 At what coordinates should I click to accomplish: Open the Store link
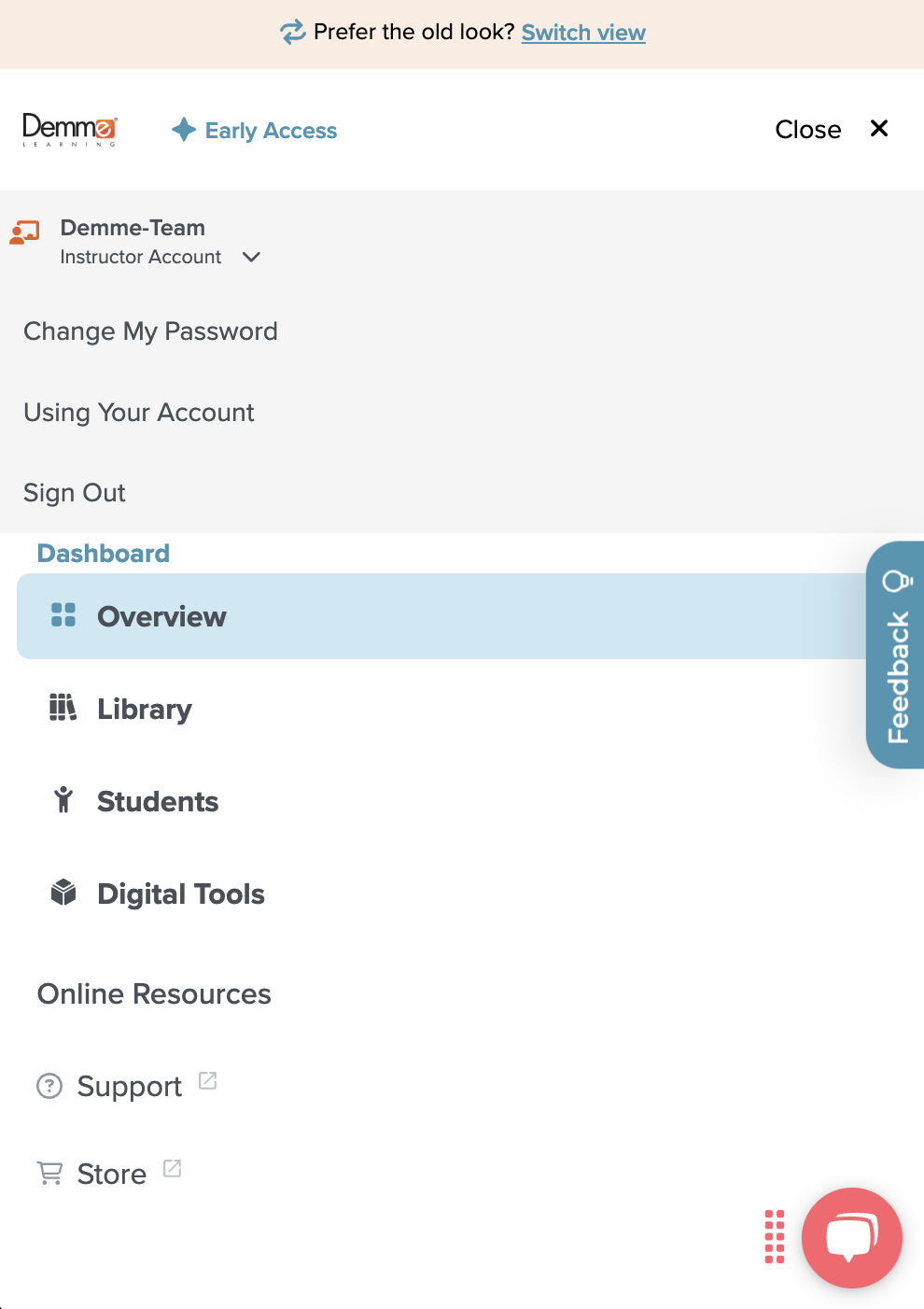112,1174
